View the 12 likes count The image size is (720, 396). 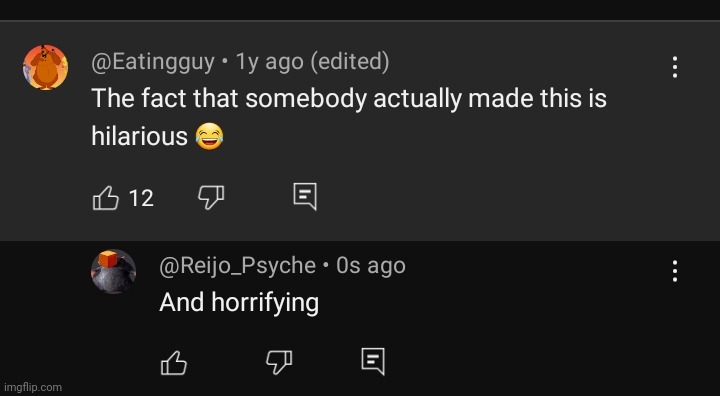click(x=141, y=198)
